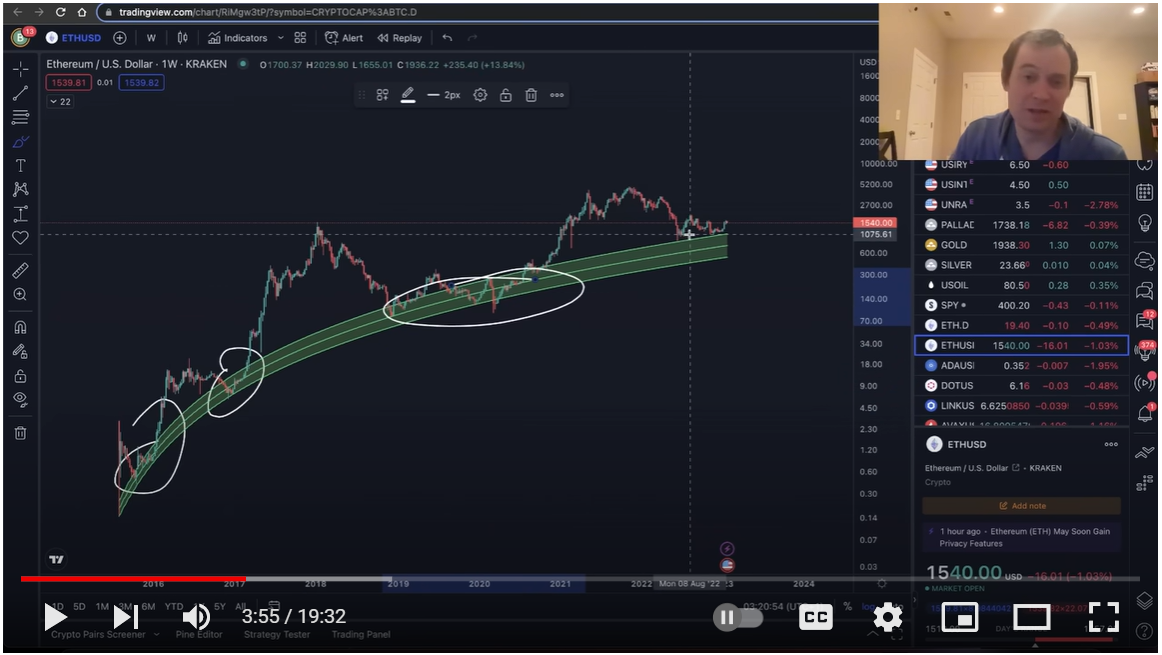Image resolution: width=1162 pixels, height=655 pixels.
Task: Select the trend line drawing tool
Action: pyautogui.click(x=20, y=93)
